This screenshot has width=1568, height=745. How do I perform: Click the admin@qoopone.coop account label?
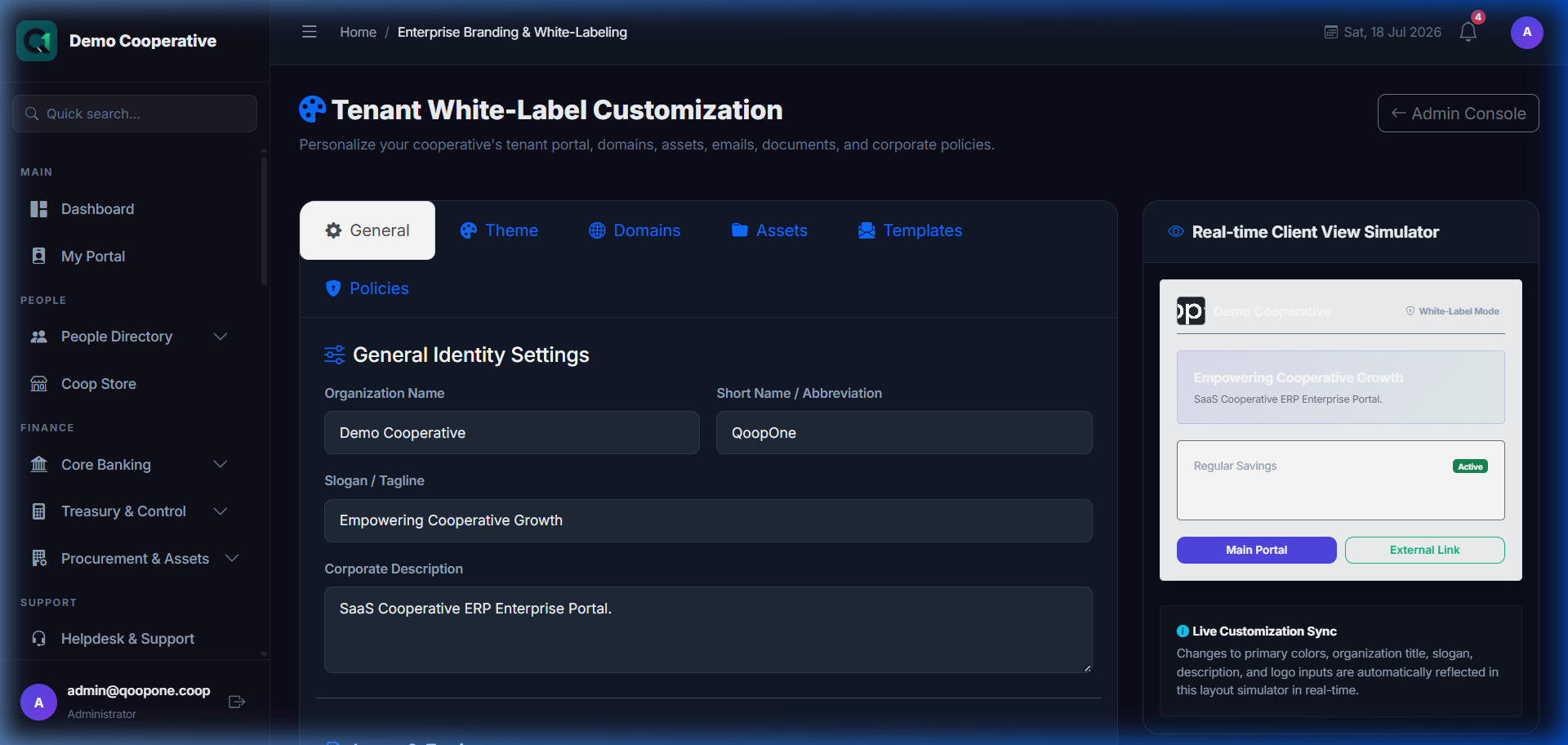coord(139,690)
